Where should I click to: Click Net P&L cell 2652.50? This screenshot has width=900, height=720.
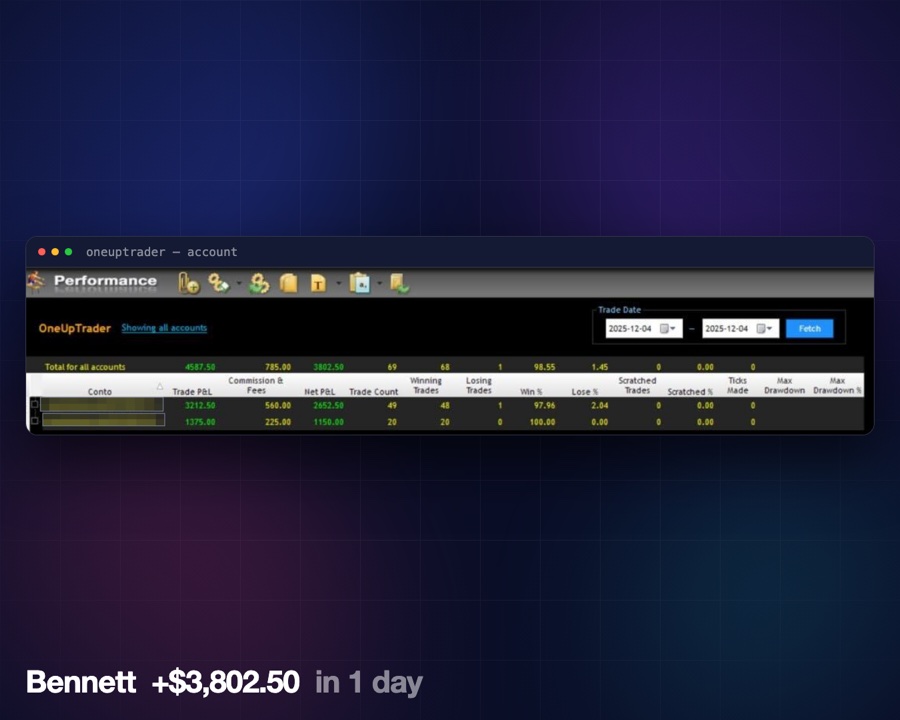tap(328, 405)
